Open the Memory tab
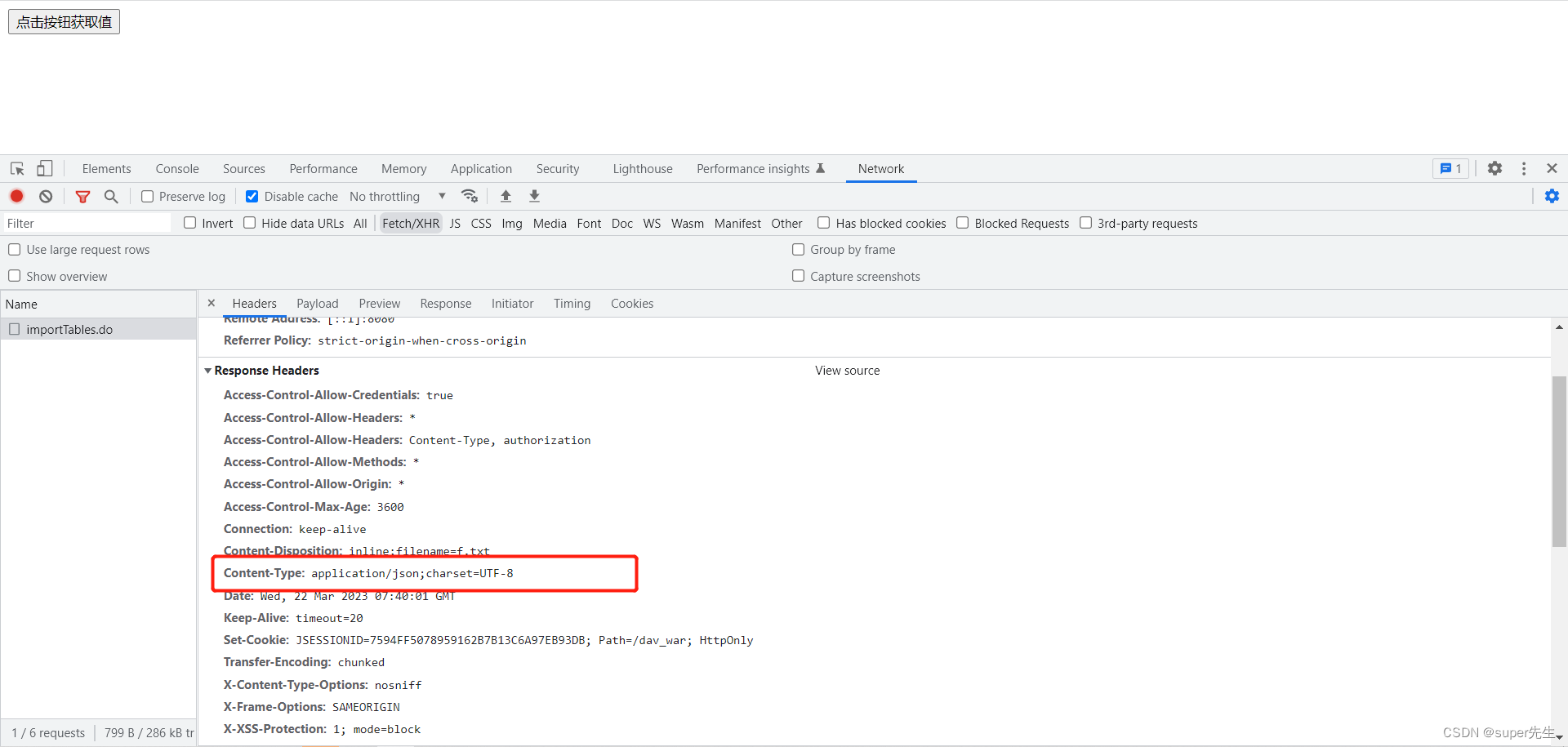The width and height of the screenshot is (1568, 747). (404, 168)
